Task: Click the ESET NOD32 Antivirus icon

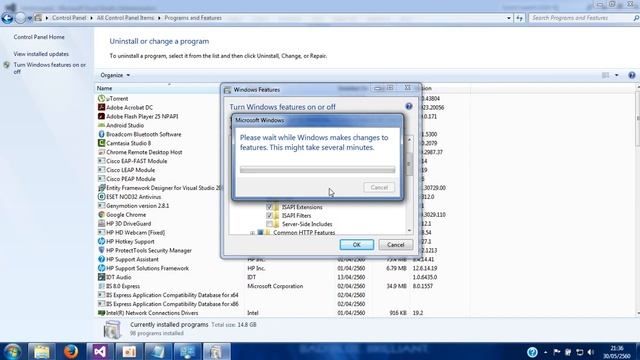Action: coord(101,197)
